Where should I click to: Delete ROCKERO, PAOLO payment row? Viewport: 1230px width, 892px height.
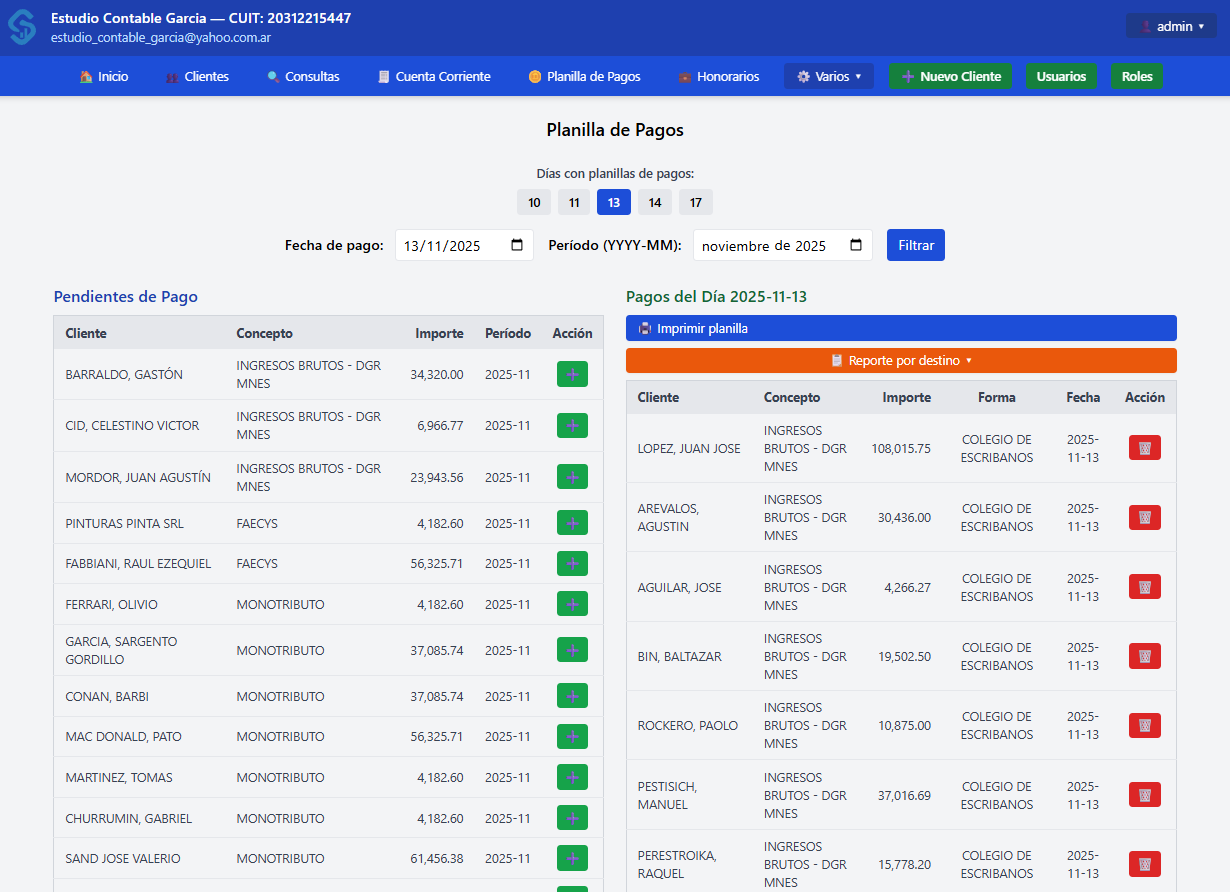[x=1144, y=725]
